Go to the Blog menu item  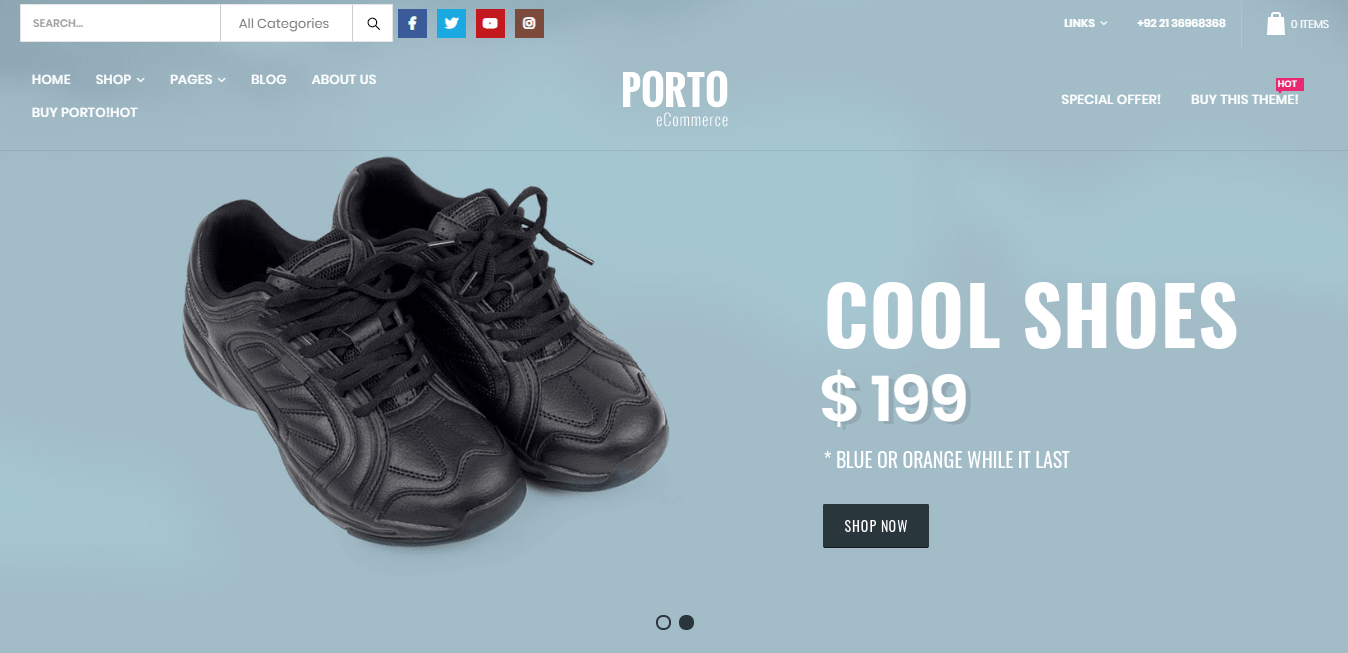pyautogui.click(x=269, y=79)
